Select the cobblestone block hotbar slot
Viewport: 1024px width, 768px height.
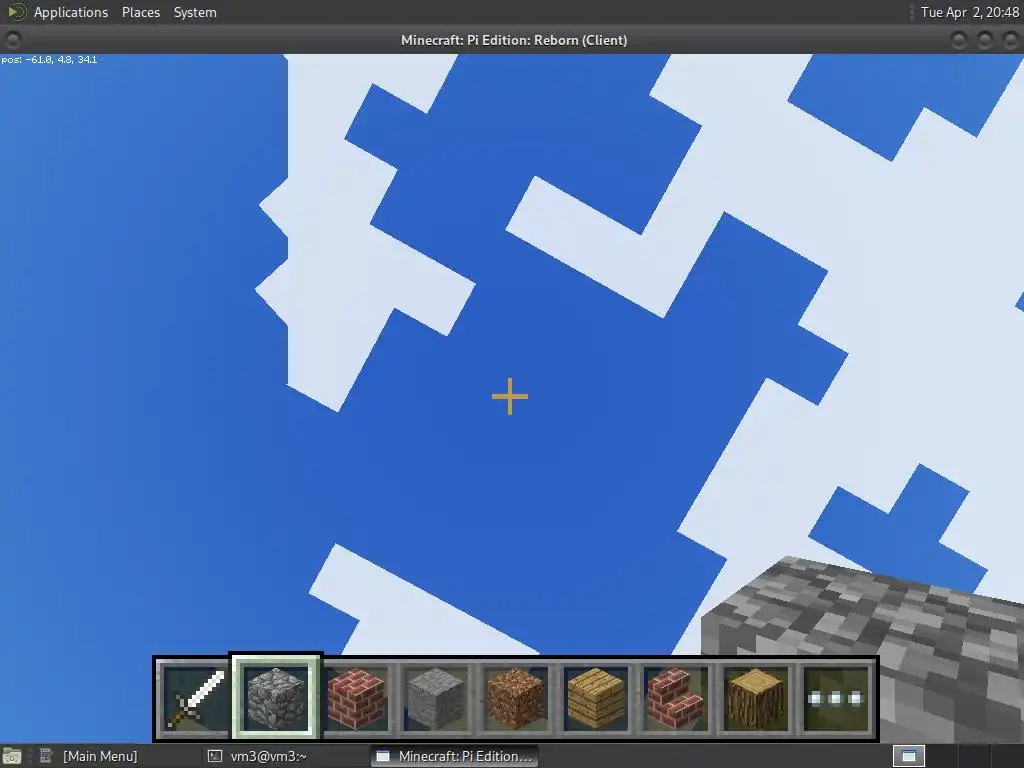point(275,698)
